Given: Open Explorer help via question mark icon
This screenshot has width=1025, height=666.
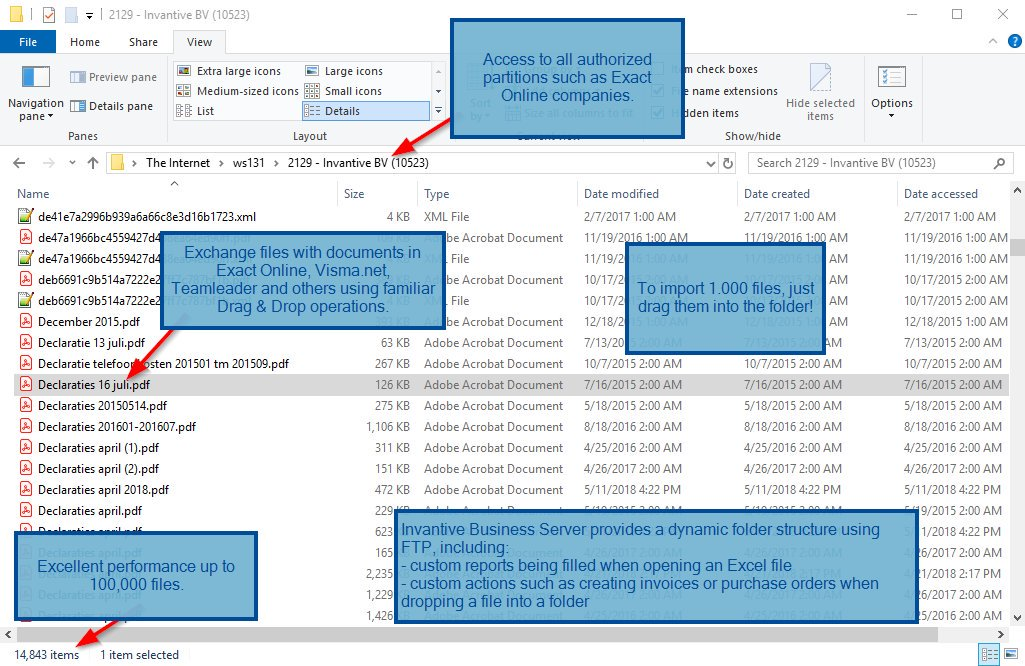Looking at the screenshot, I should coord(1015,41).
